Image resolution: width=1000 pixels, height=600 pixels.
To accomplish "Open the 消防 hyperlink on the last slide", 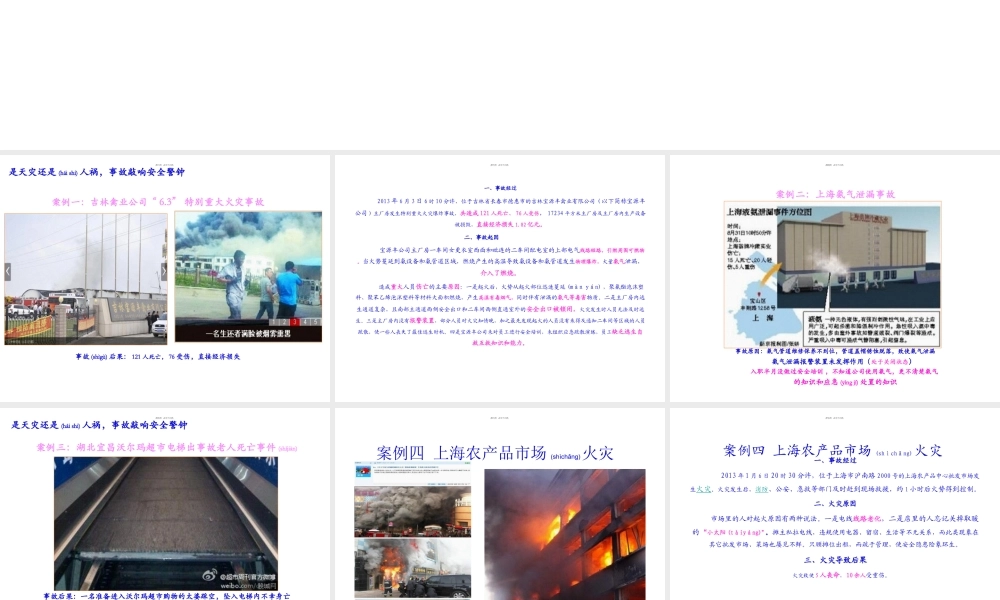I will tap(762, 489).
